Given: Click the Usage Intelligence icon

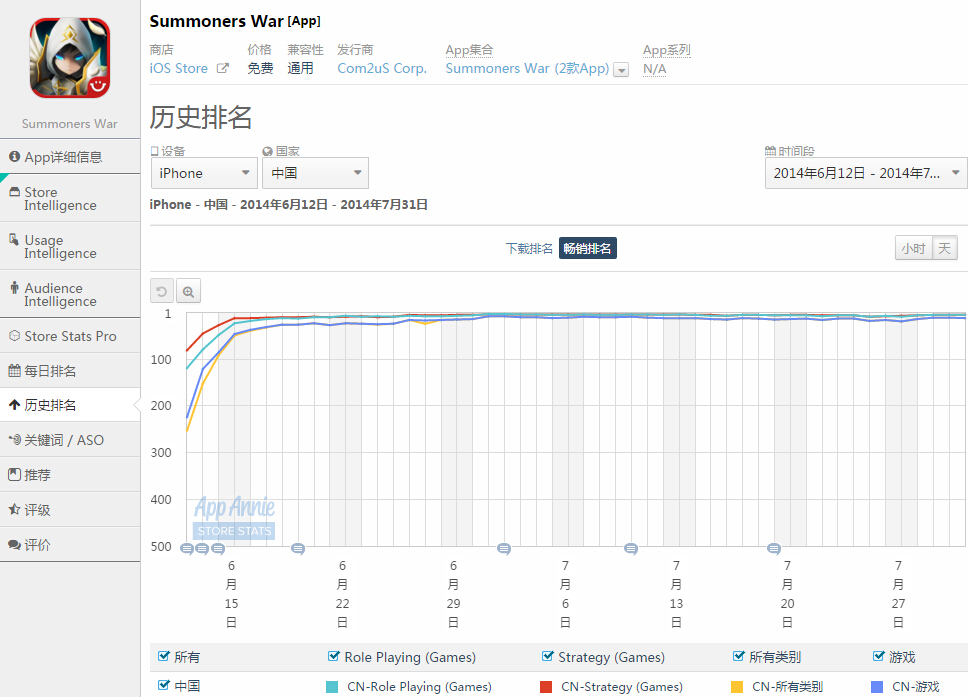Looking at the screenshot, I should pos(14,240).
